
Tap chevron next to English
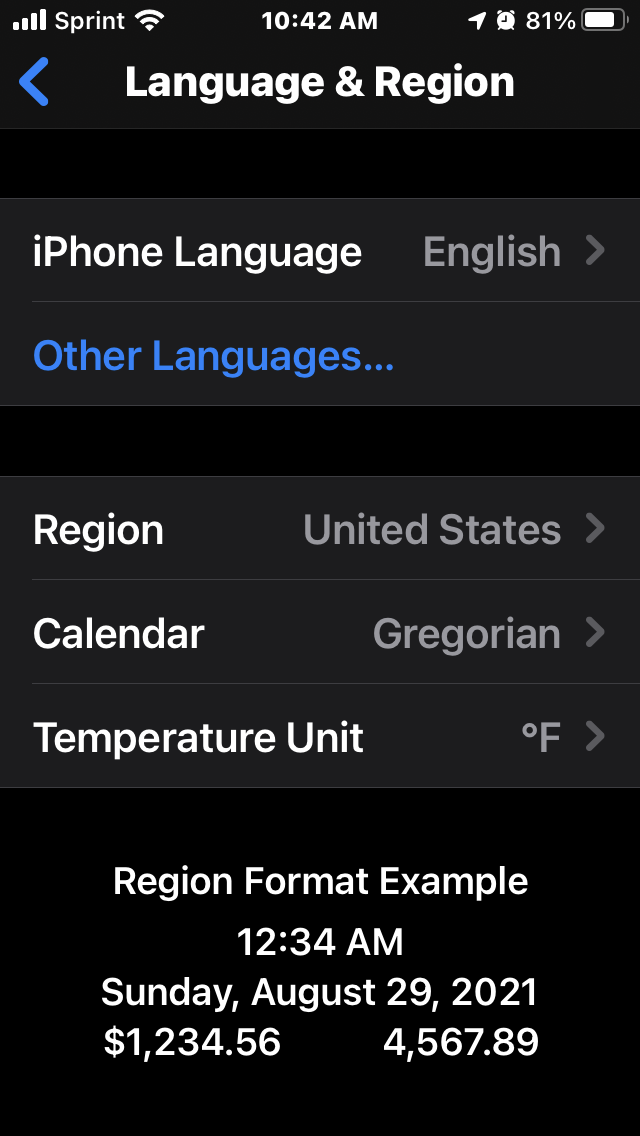pyautogui.click(x=595, y=250)
